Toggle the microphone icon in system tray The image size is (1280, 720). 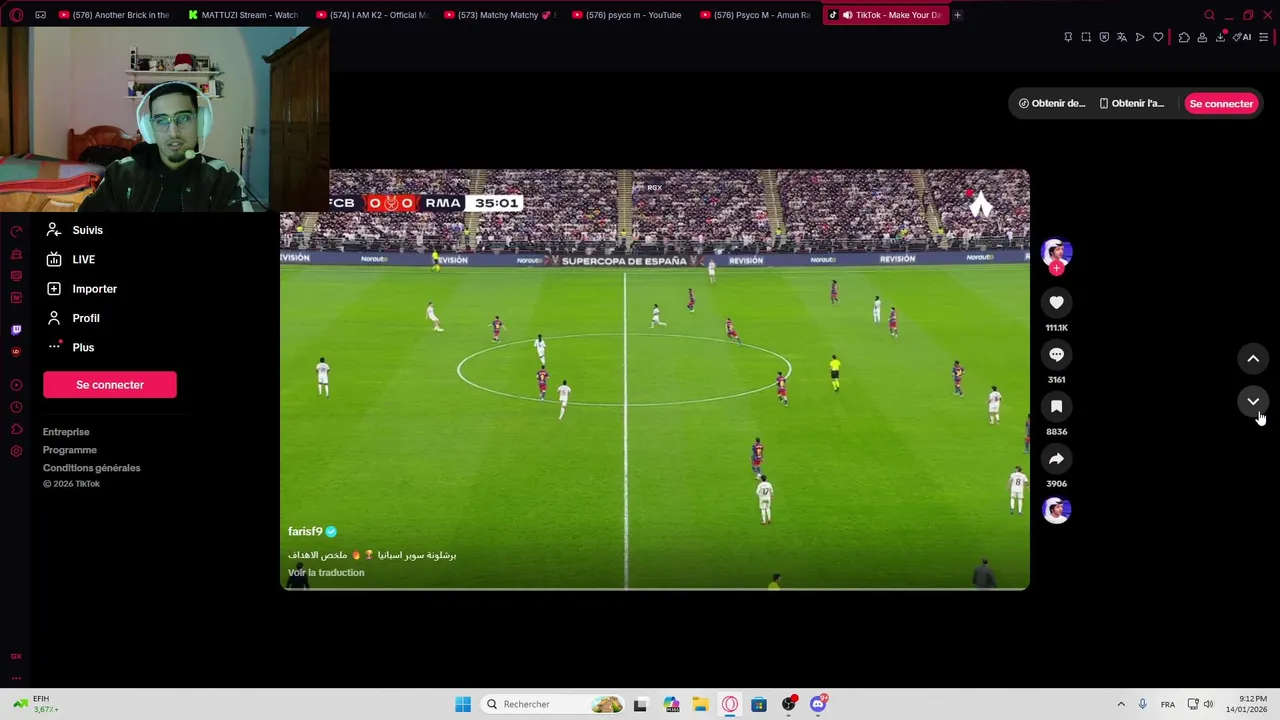click(x=1142, y=704)
